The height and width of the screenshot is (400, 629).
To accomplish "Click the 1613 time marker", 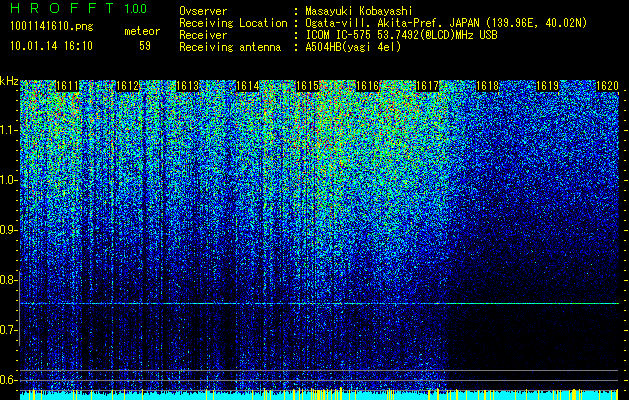I will (x=187, y=86).
